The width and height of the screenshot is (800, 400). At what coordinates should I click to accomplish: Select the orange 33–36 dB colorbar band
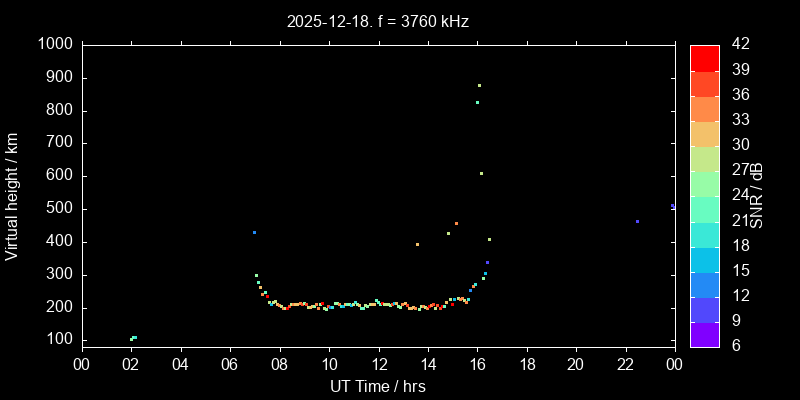point(705,108)
